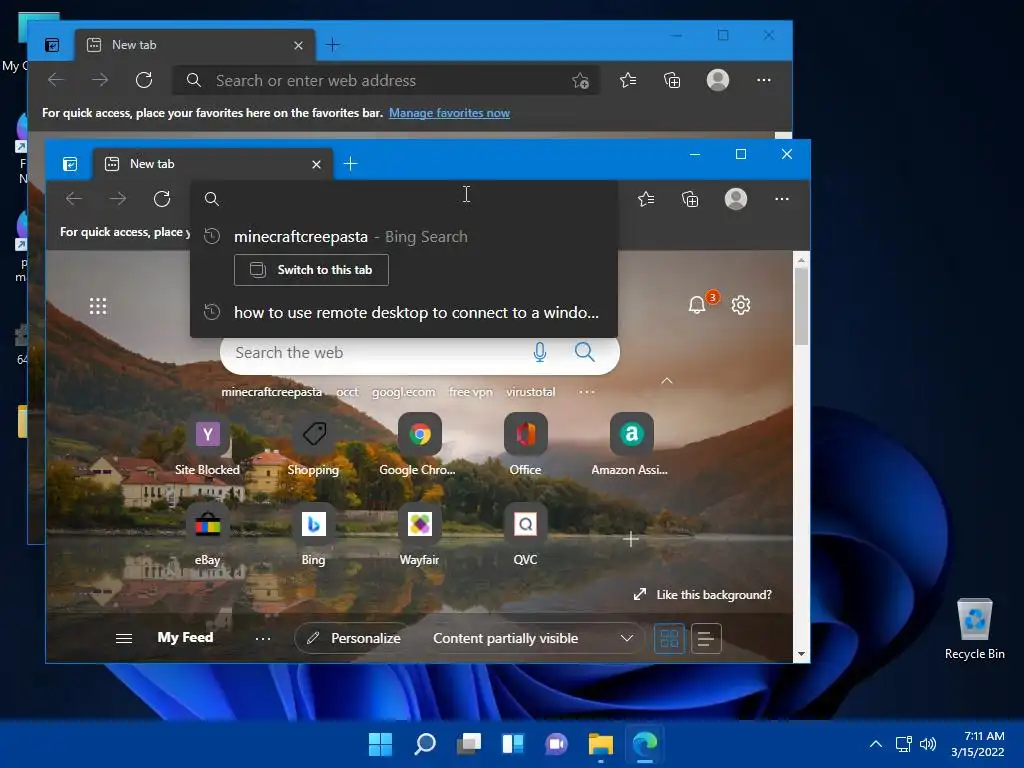Image resolution: width=1024 pixels, height=768 pixels.
Task: Open profile avatar in back Edge window
Action: [x=718, y=80]
